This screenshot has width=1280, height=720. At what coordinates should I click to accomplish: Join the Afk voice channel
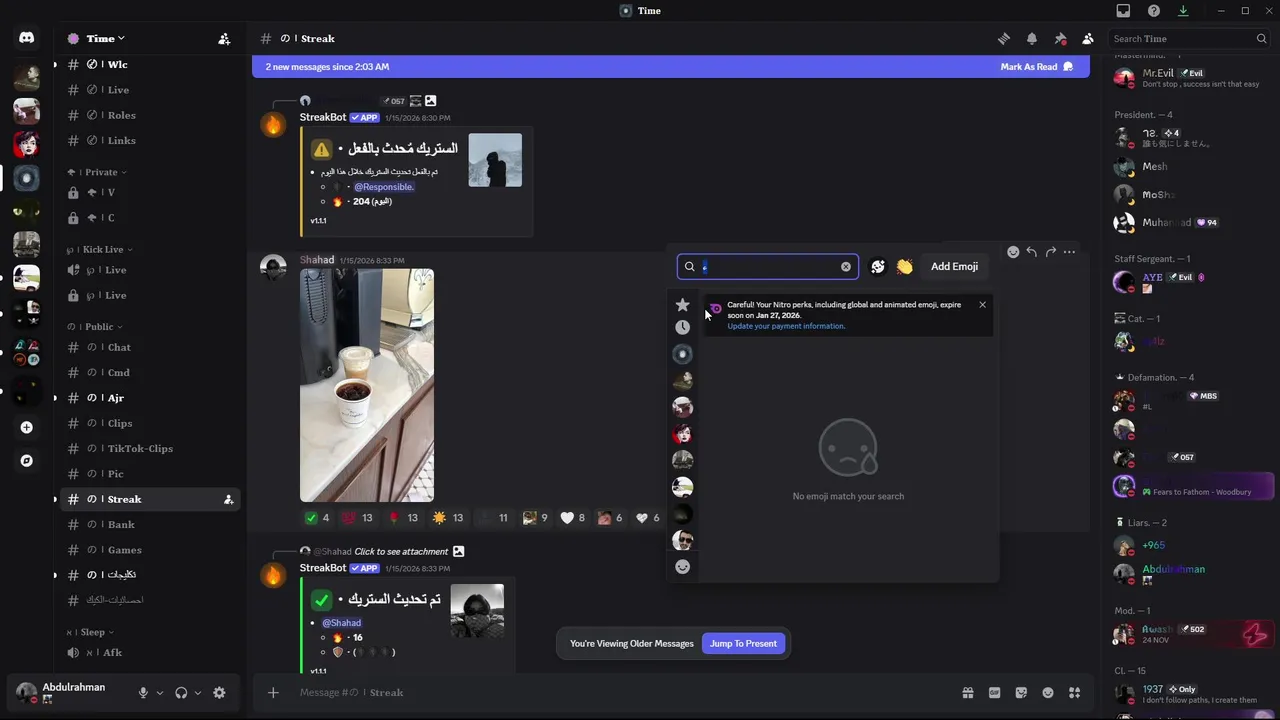tap(150, 653)
